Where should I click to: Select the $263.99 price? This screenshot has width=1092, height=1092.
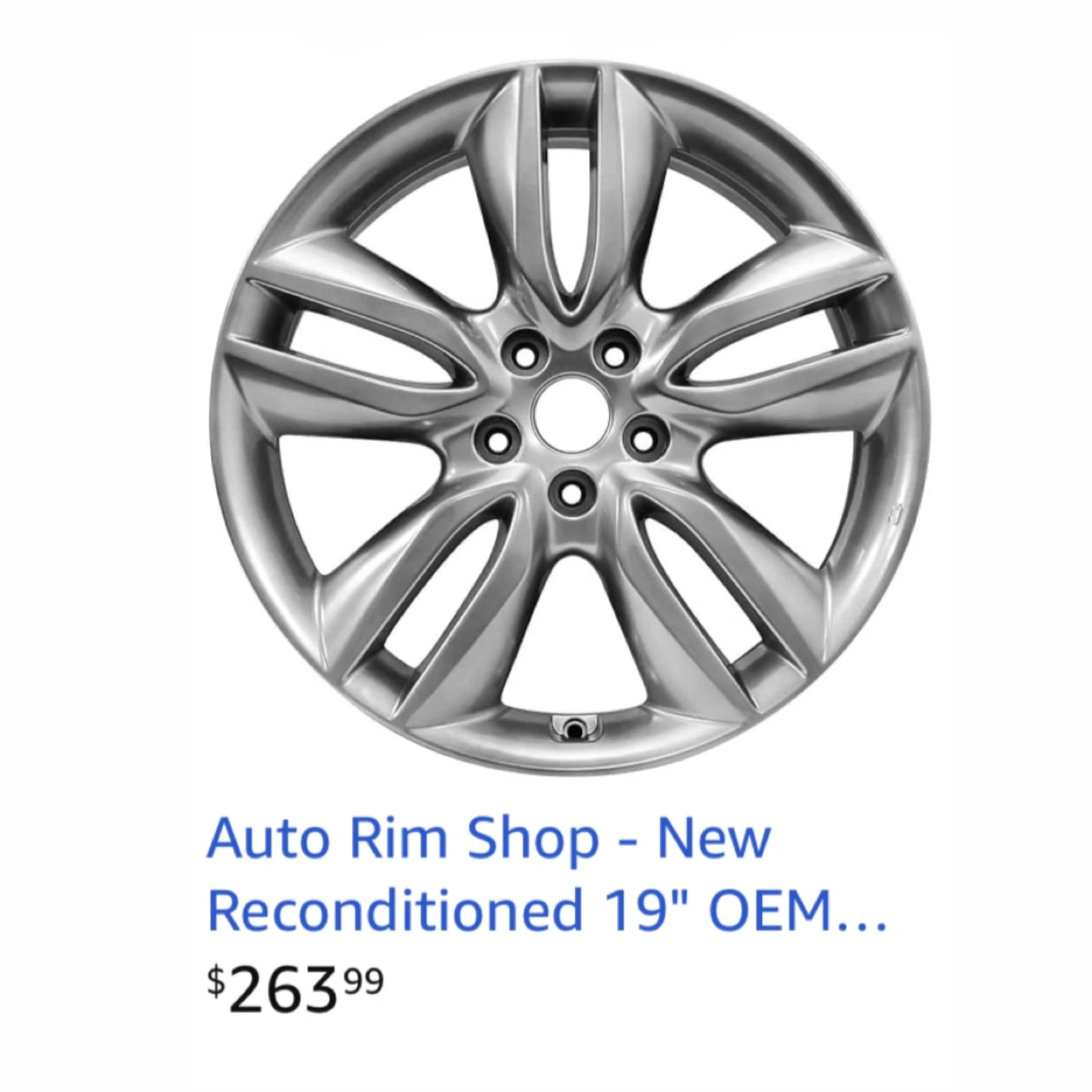[x=296, y=990]
